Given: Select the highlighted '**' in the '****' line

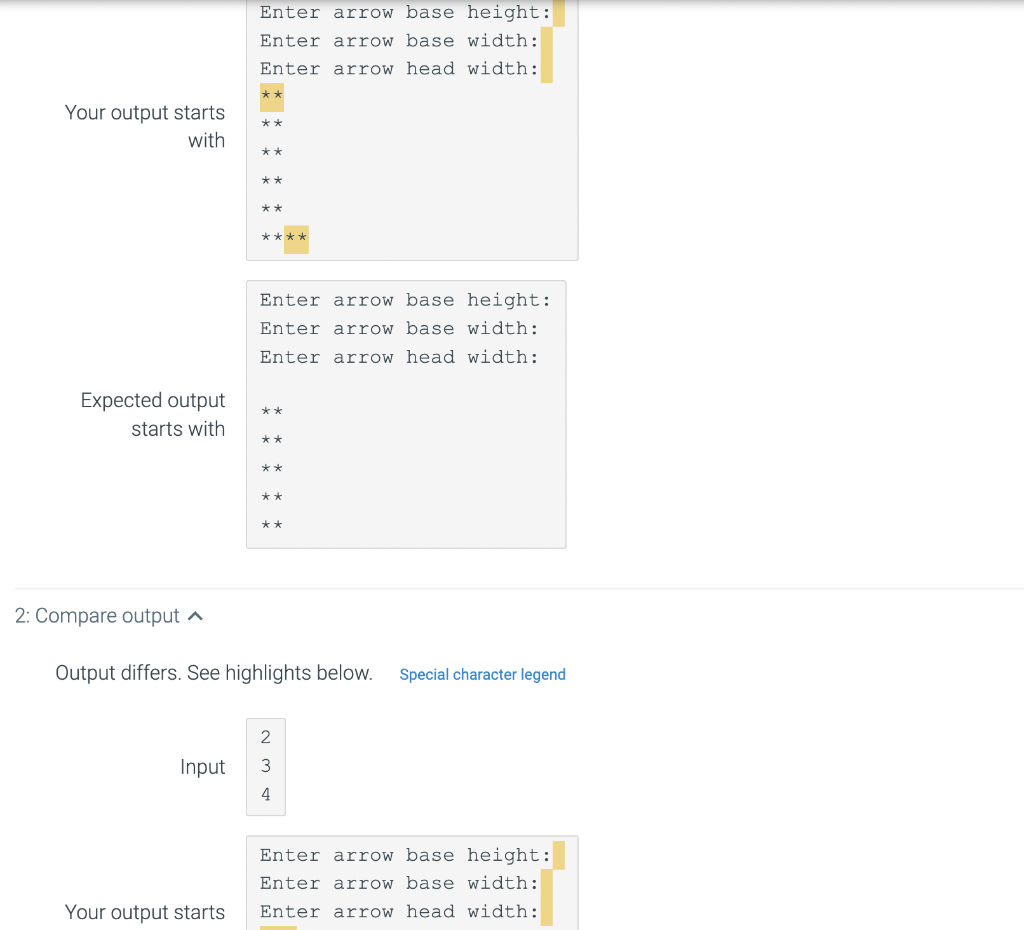Looking at the screenshot, I should (297, 239).
